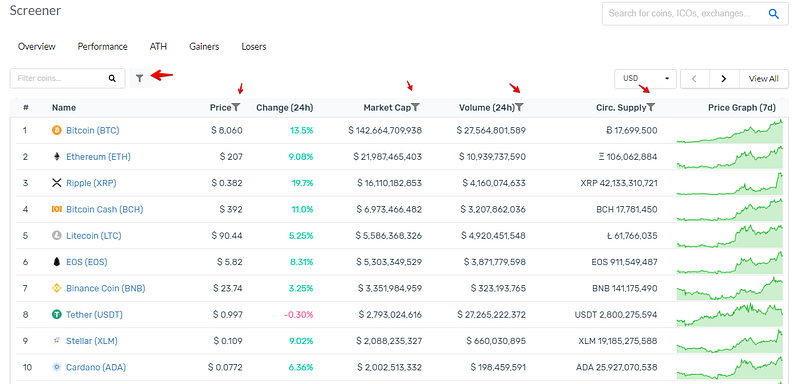Switch to the Gainers tab
The height and width of the screenshot is (384, 800).
204,46
